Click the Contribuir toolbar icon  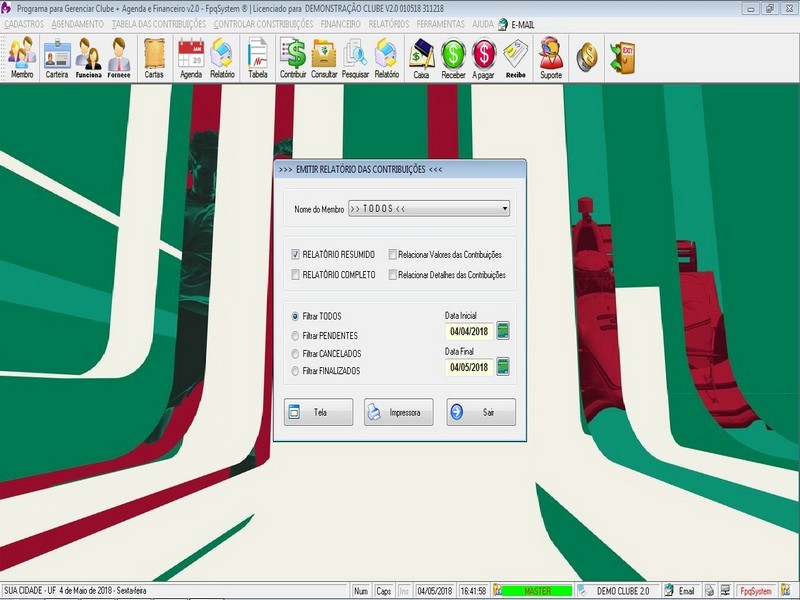click(x=292, y=58)
